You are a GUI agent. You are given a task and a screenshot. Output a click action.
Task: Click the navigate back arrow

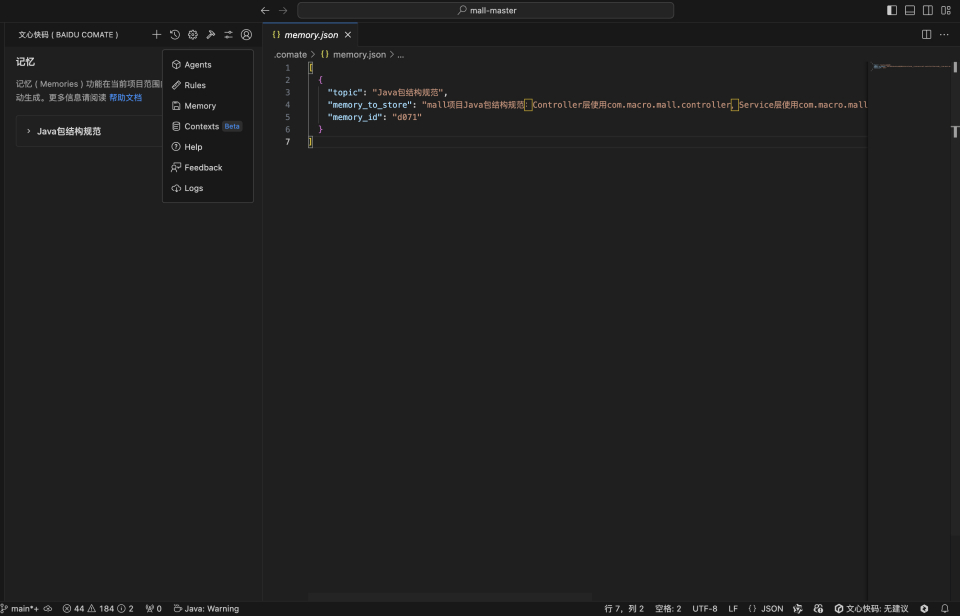[x=265, y=10]
